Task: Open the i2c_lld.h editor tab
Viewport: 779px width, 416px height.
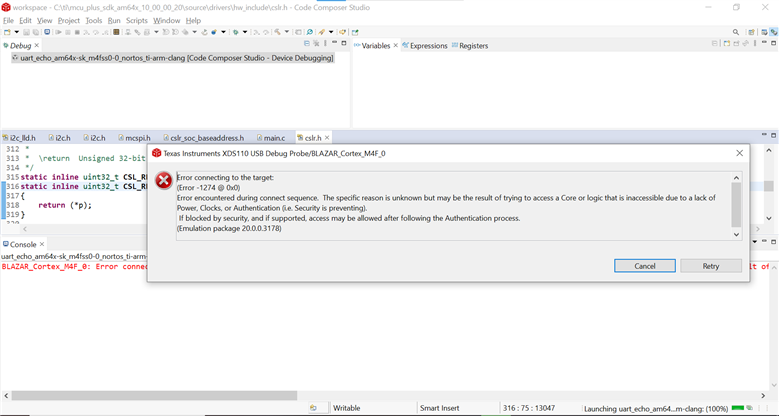Action: (19, 138)
